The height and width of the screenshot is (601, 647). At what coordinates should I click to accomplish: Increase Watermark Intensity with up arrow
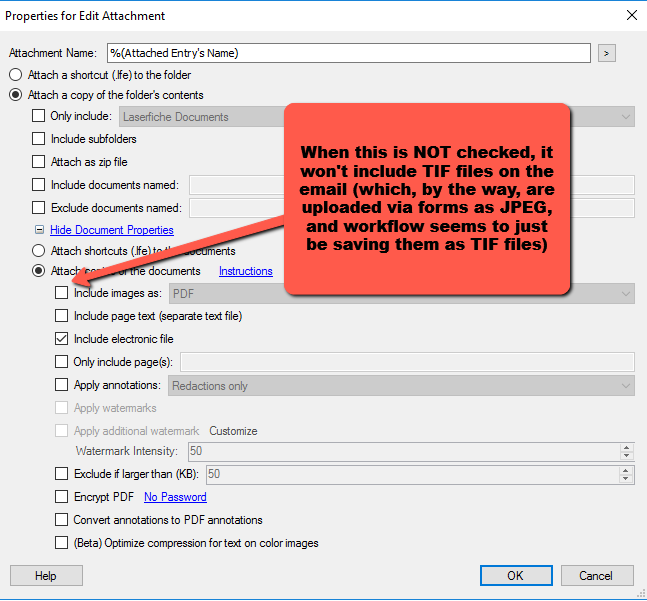[626, 448]
